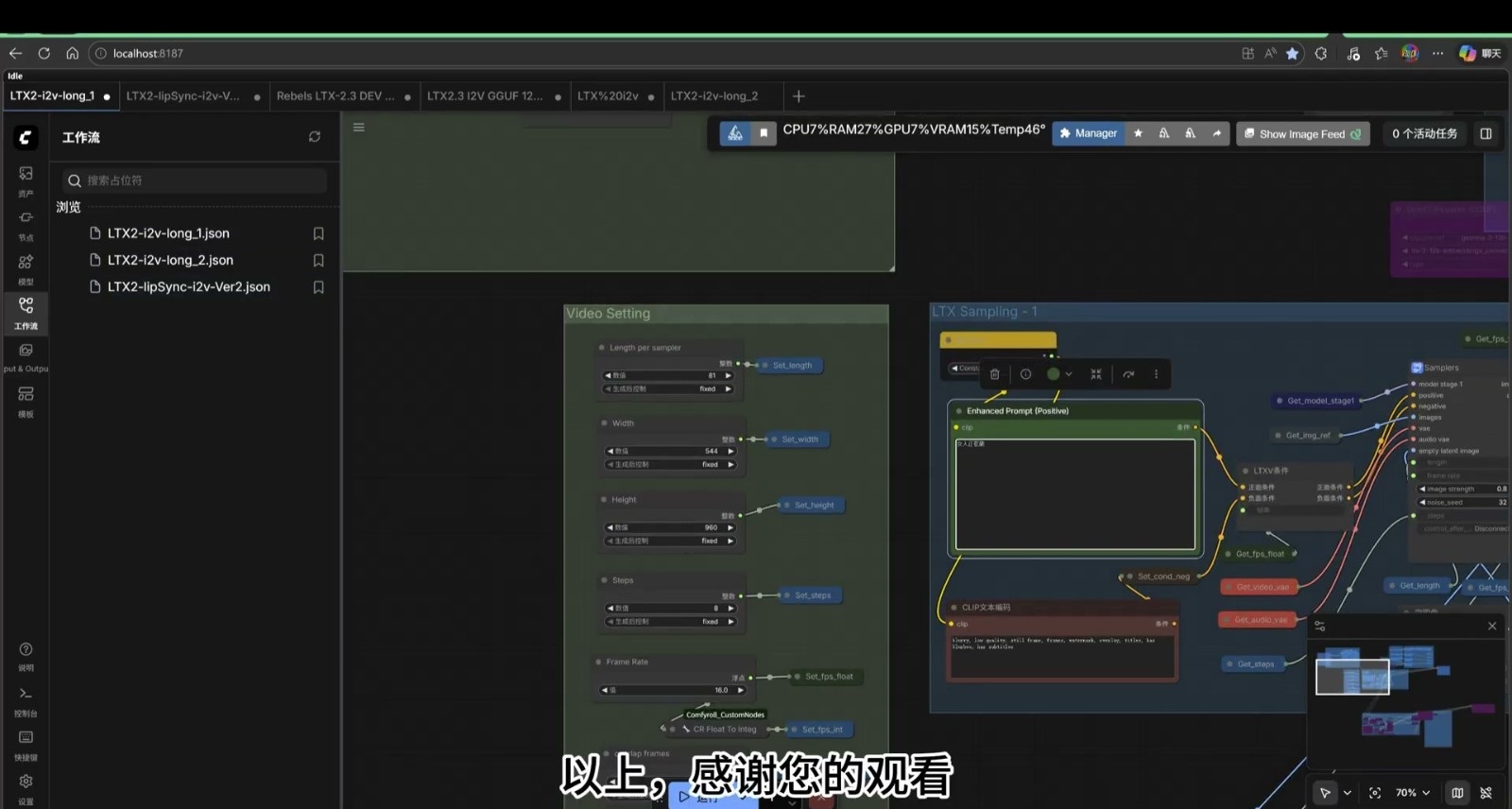The image size is (1512, 809).
Task: Fit view to canvas content
Action: (1375, 793)
